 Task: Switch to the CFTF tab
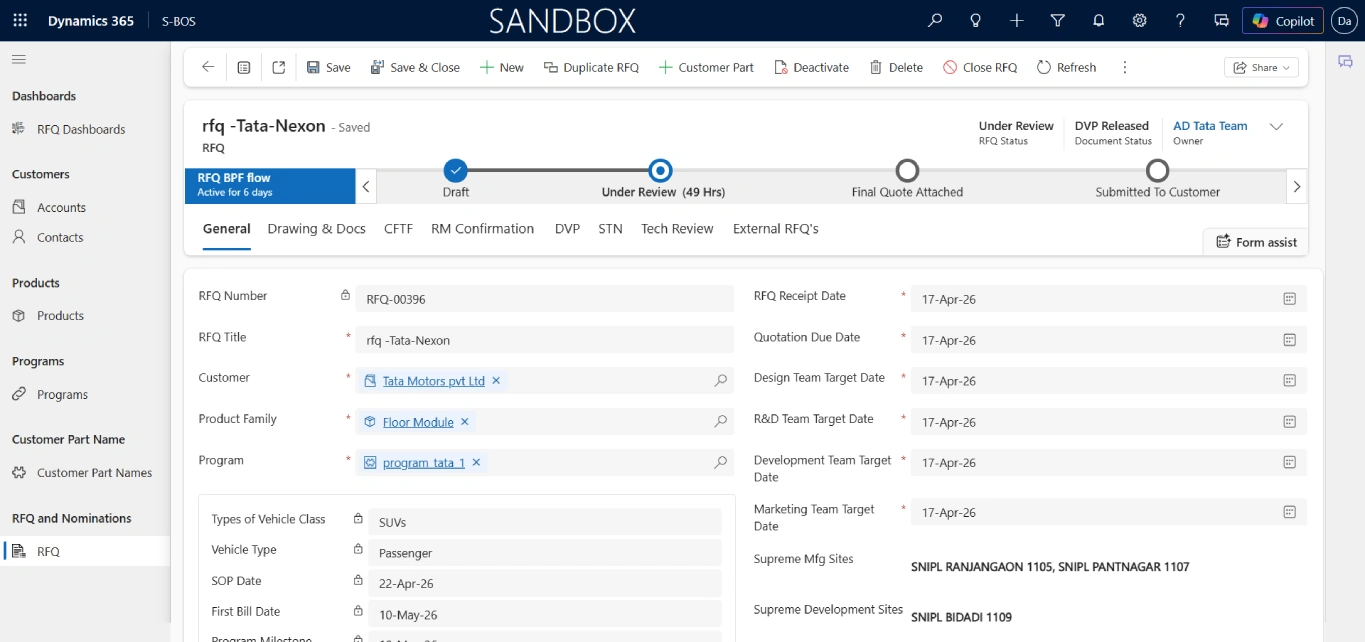398,229
